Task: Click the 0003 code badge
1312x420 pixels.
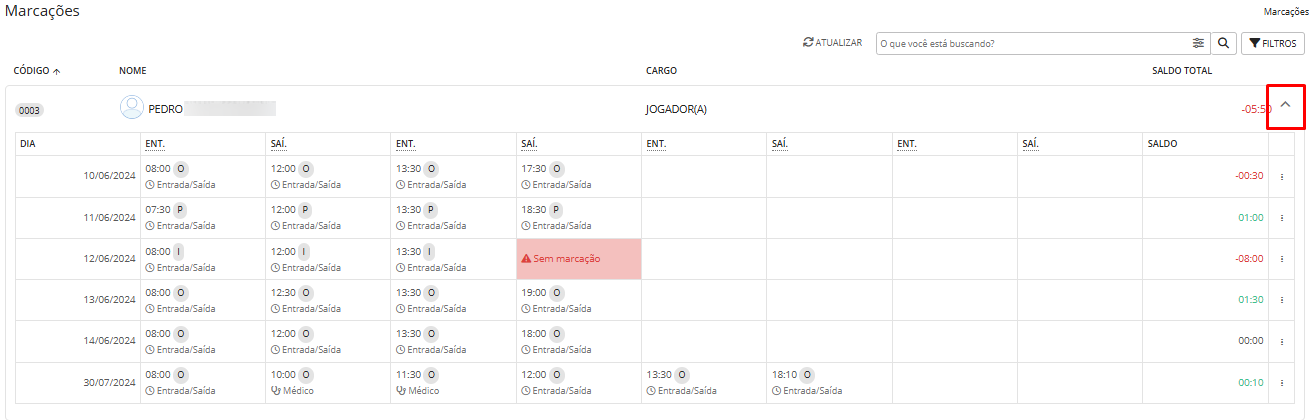Action: tap(29, 110)
